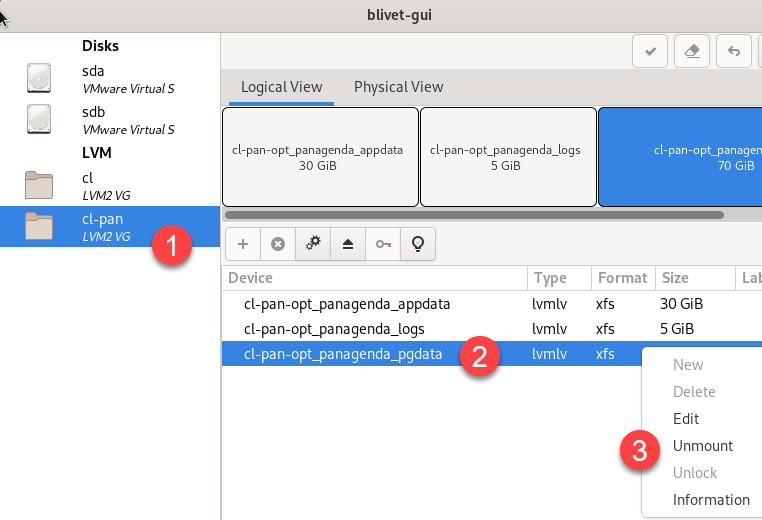This screenshot has width=762, height=520.
Task: Click xfs format in logs row
Action: pyautogui.click(x=605, y=329)
